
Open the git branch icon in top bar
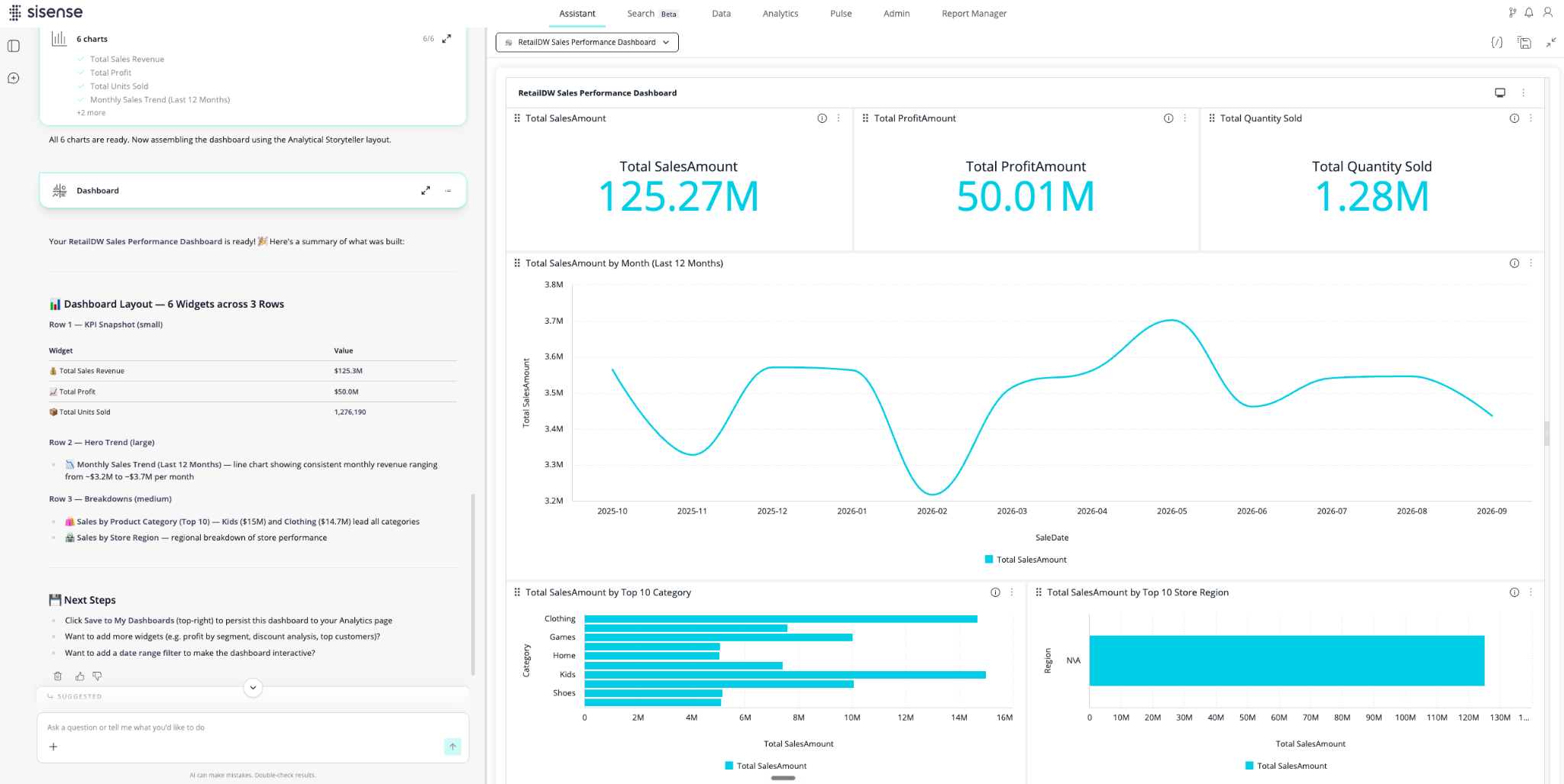click(1512, 12)
